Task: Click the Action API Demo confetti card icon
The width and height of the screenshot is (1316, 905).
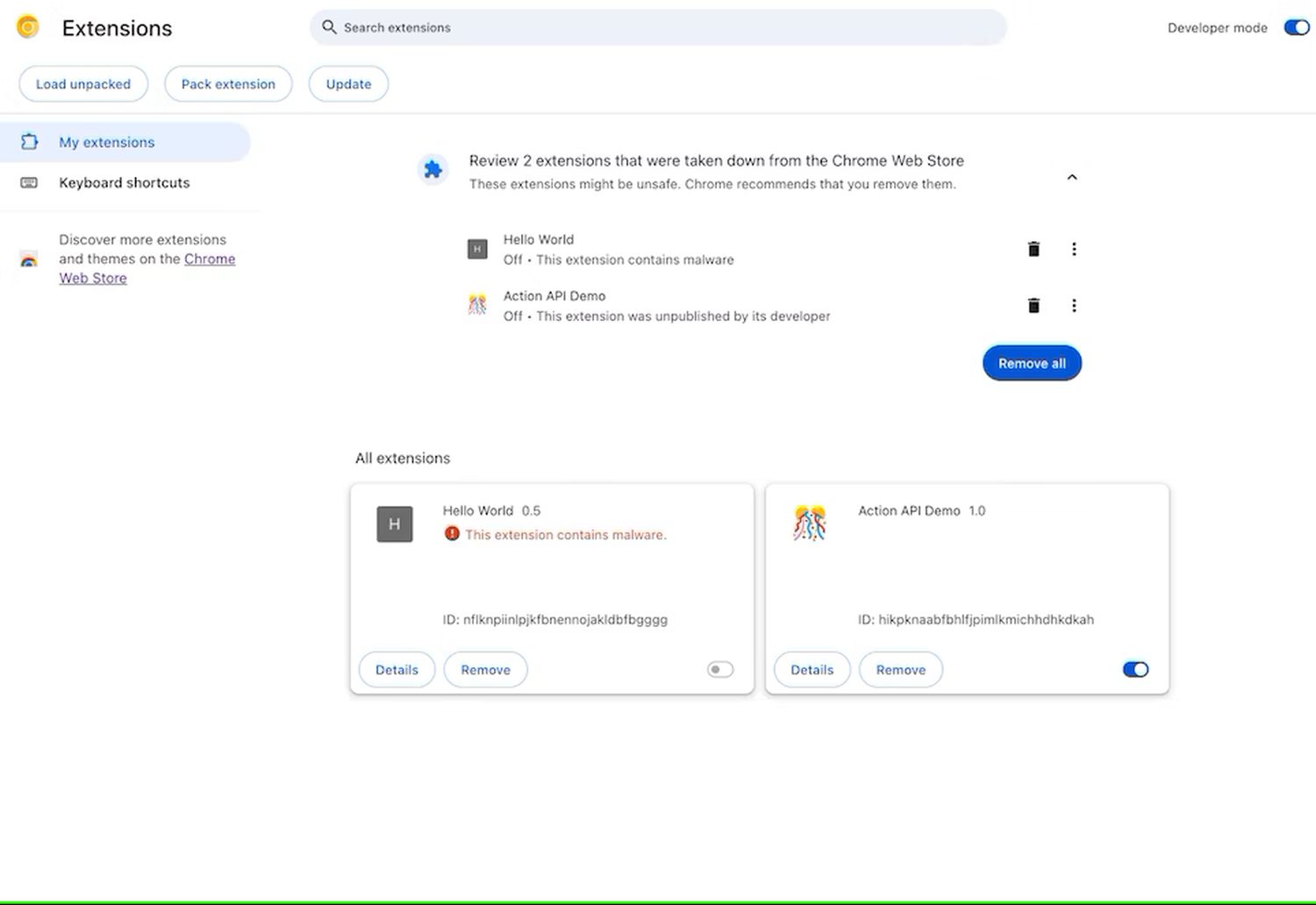Action: point(810,524)
